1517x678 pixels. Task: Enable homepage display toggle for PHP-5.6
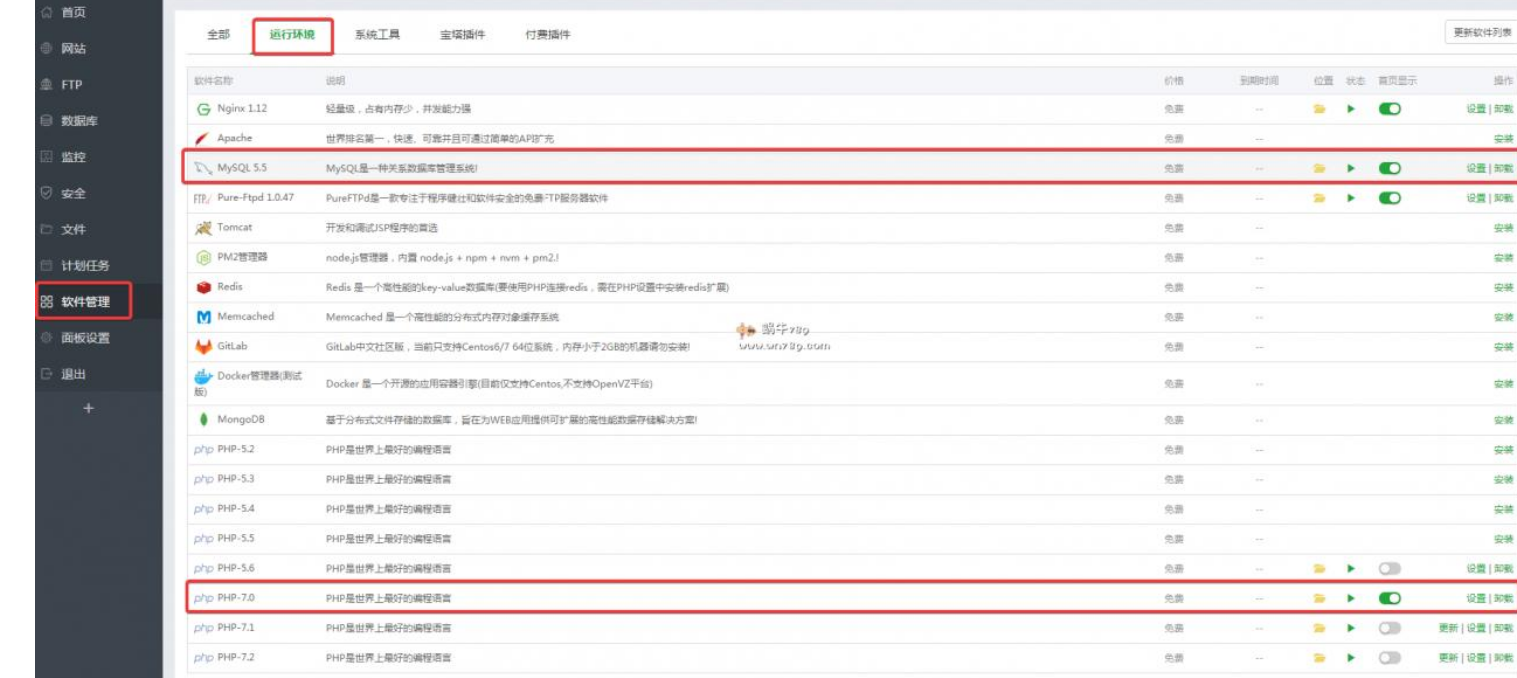coord(1389,569)
